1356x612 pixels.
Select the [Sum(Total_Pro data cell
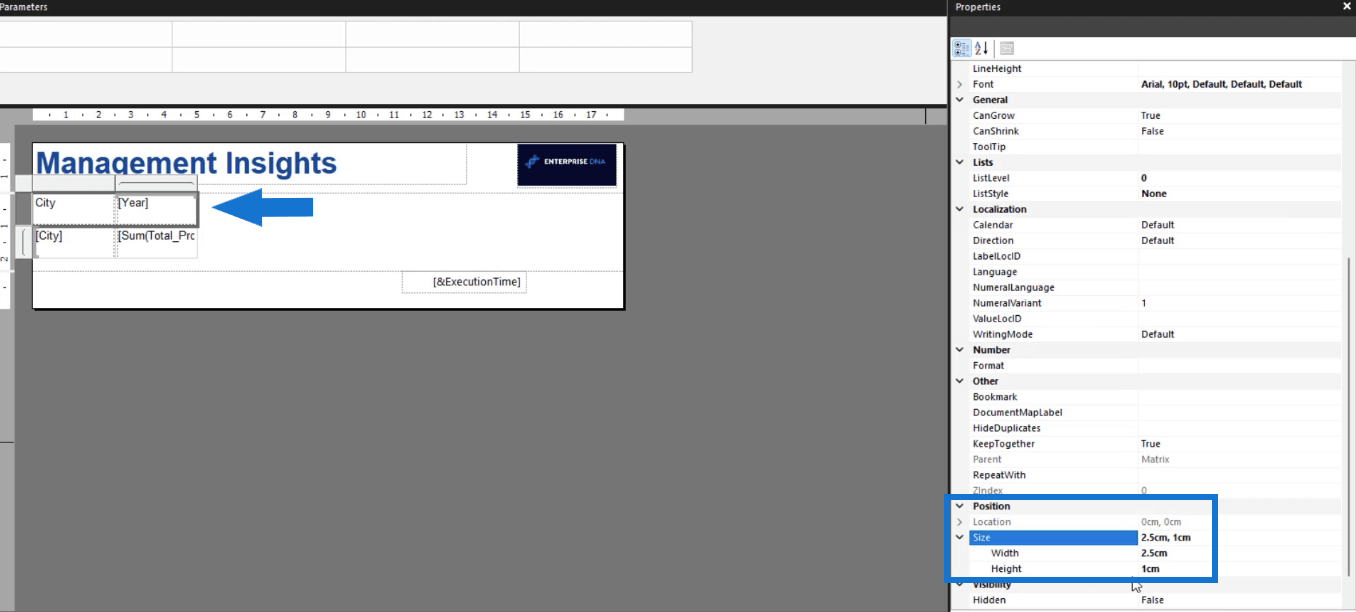[156, 242]
